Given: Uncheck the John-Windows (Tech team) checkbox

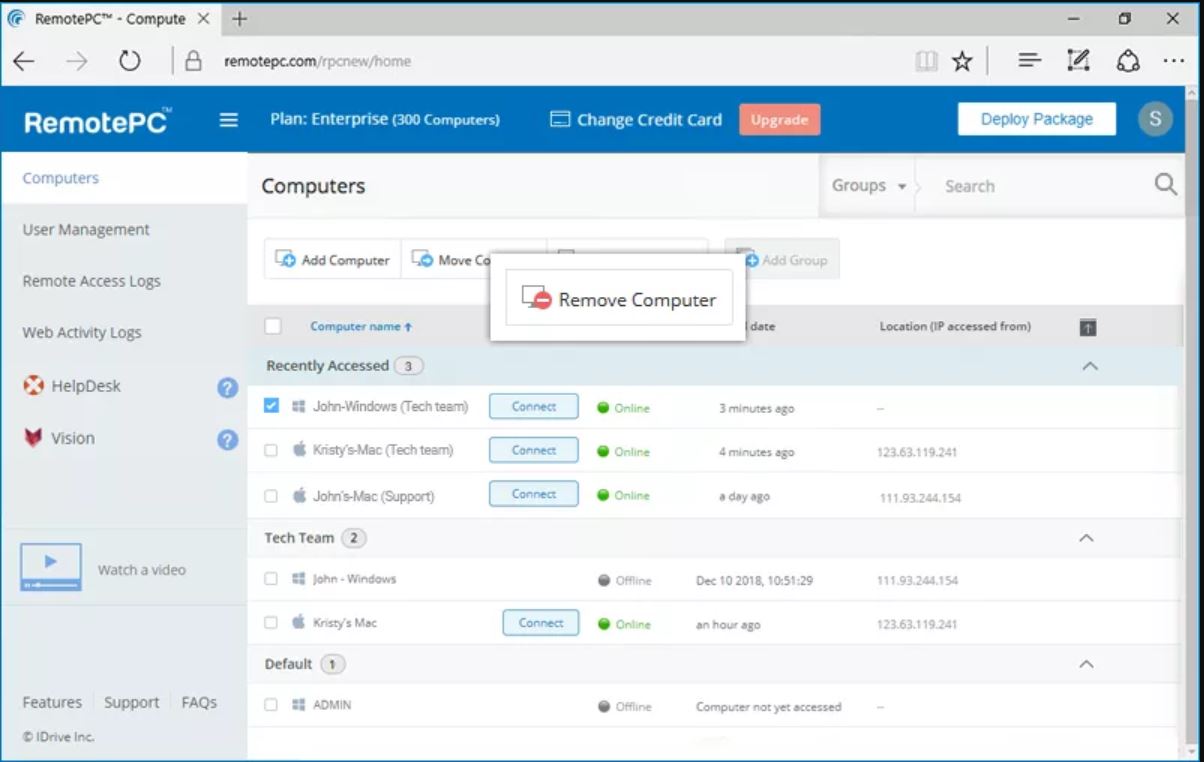Looking at the screenshot, I should click(x=271, y=406).
